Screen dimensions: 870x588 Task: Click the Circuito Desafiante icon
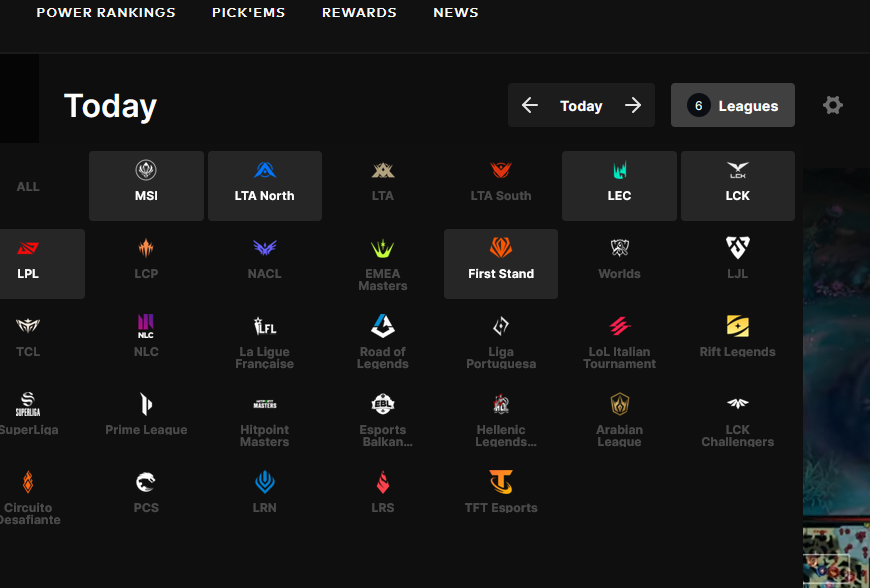point(28,482)
